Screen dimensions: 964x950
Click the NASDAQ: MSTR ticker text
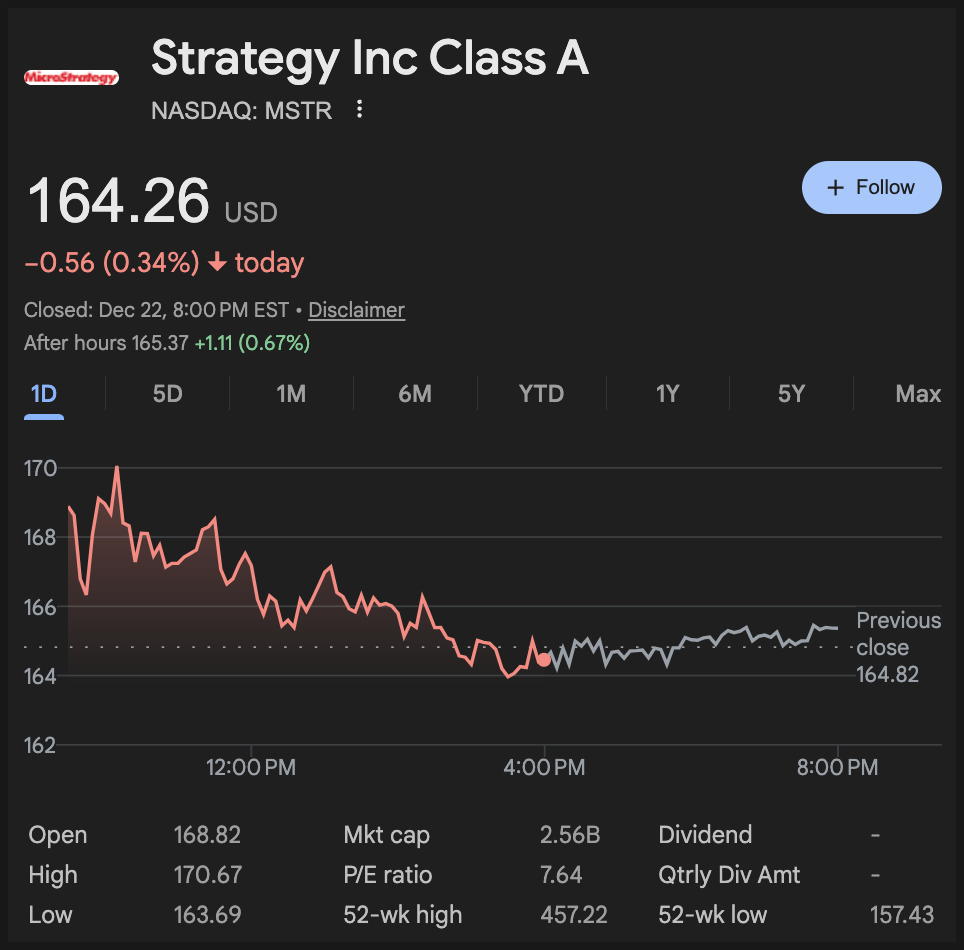(x=241, y=110)
